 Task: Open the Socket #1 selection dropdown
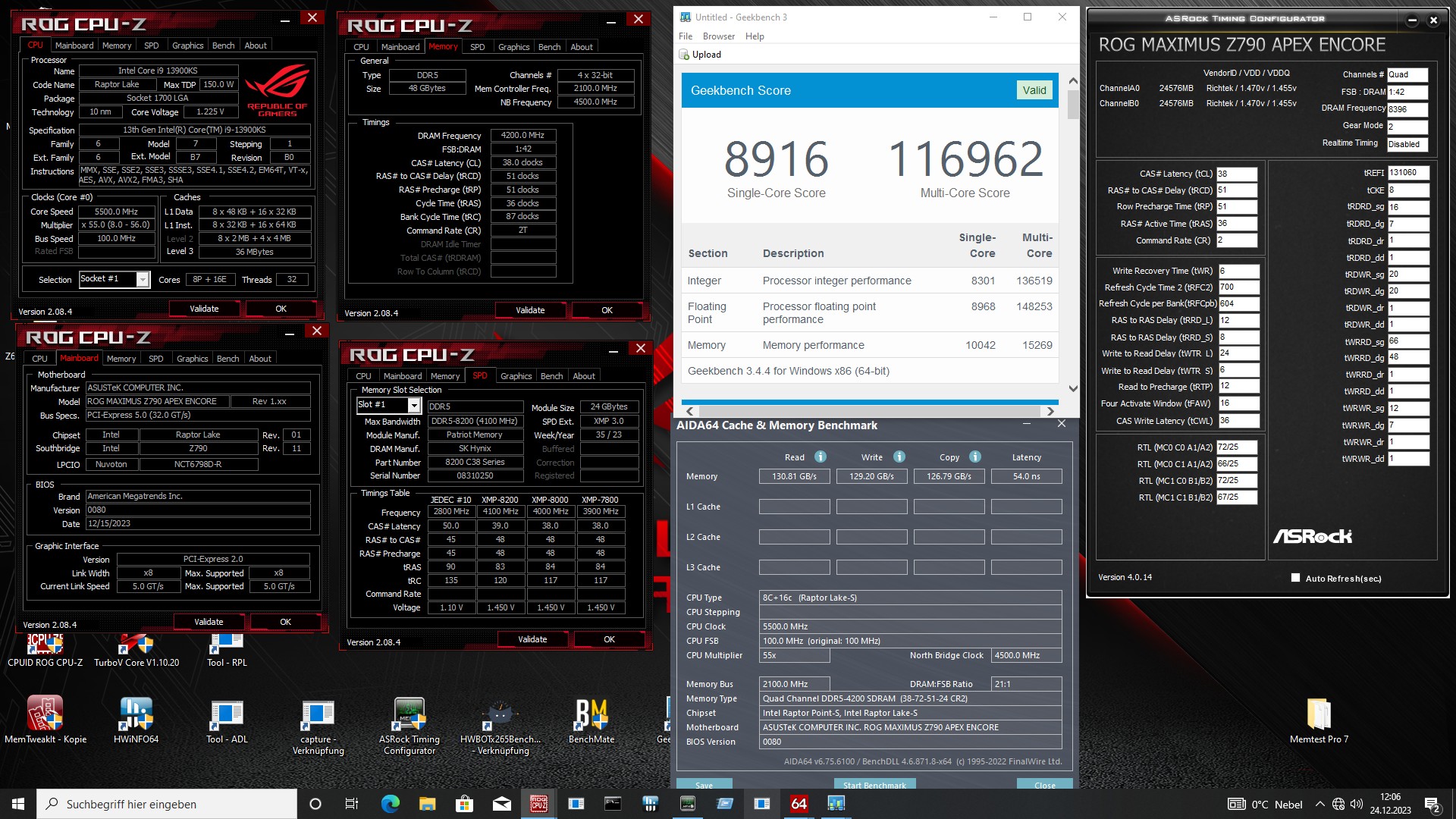[x=143, y=280]
